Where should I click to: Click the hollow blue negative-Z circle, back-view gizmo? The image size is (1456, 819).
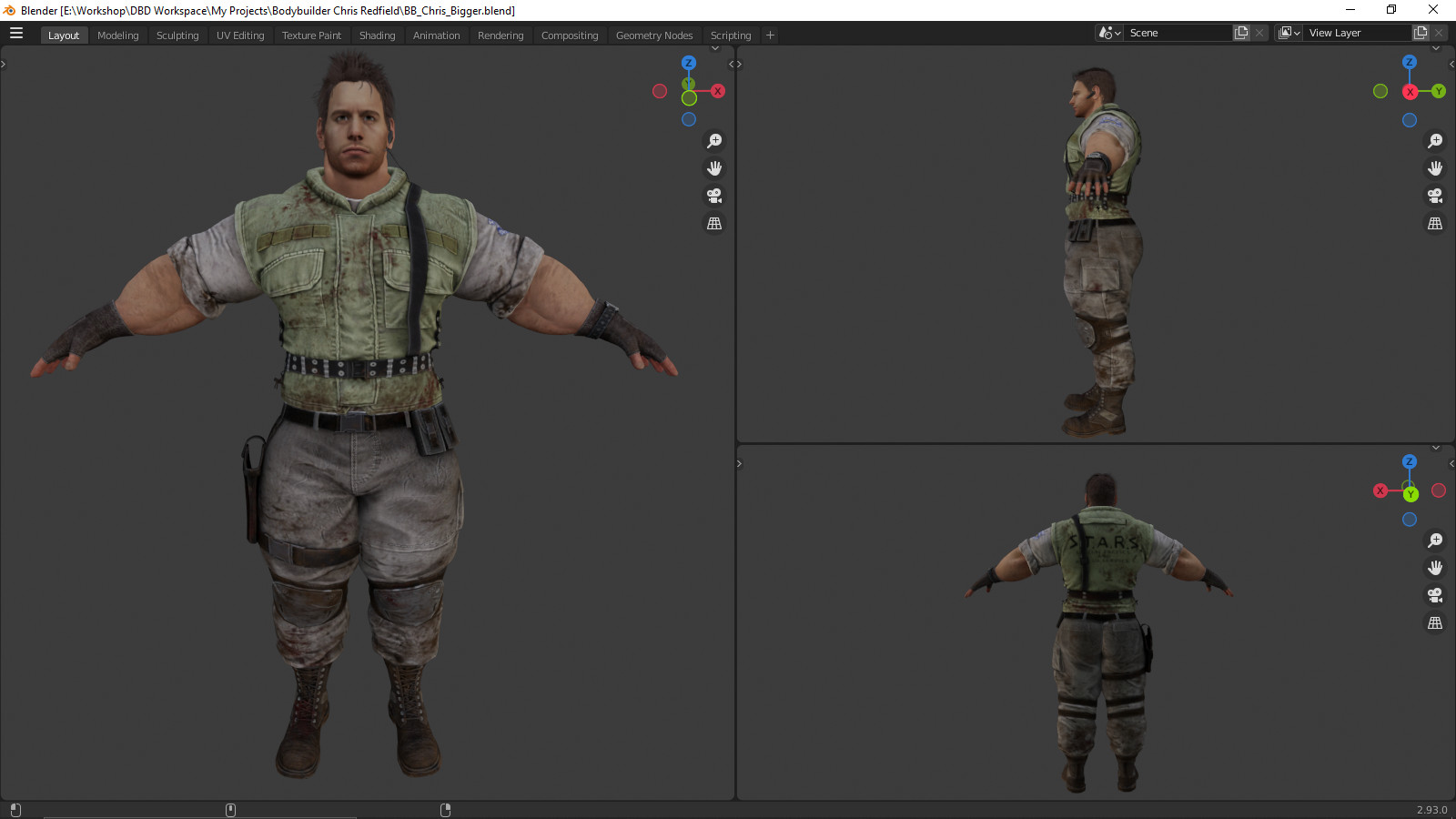pos(1410,520)
